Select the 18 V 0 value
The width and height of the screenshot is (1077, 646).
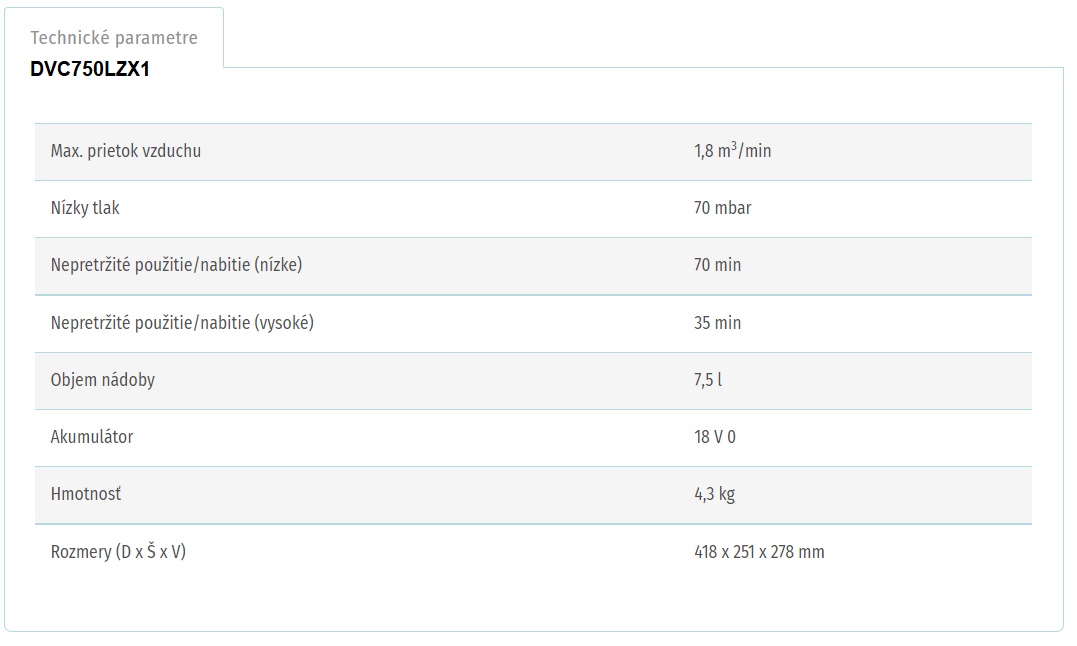coord(715,437)
